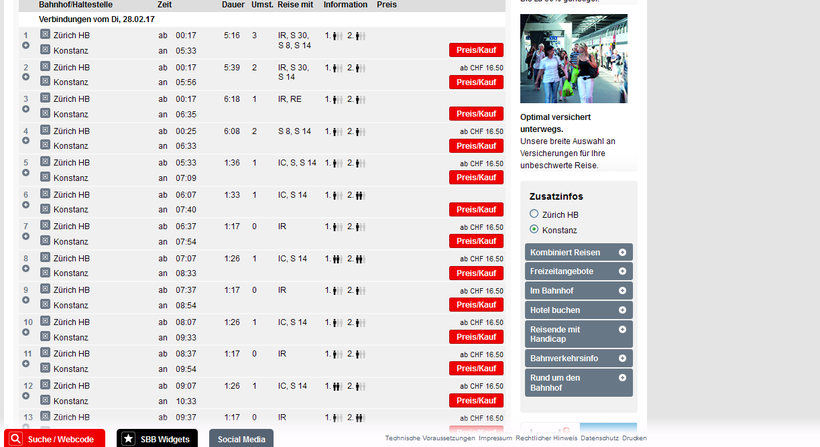This screenshot has width=820, height=447.
Task: Click Preis/Kauf for connection arriving 09:54
Action: pos(476,369)
